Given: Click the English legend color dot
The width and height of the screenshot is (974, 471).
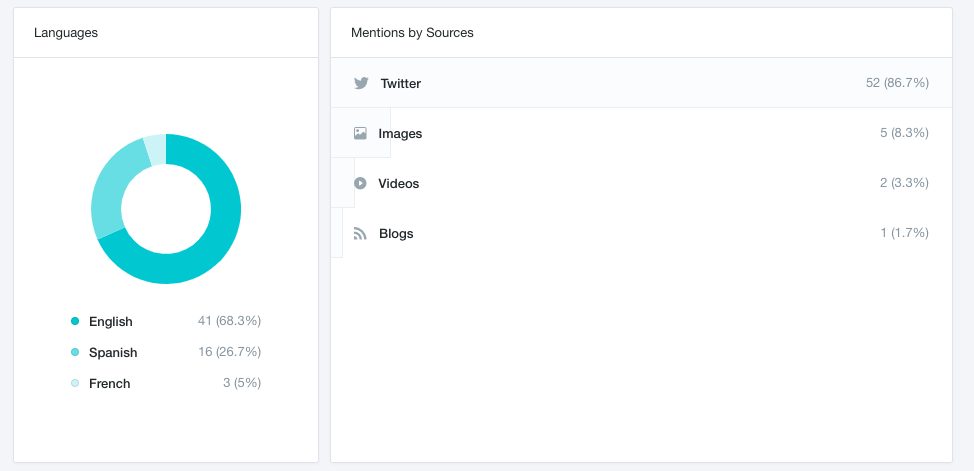Looking at the screenshot, I should pos(75,321).
